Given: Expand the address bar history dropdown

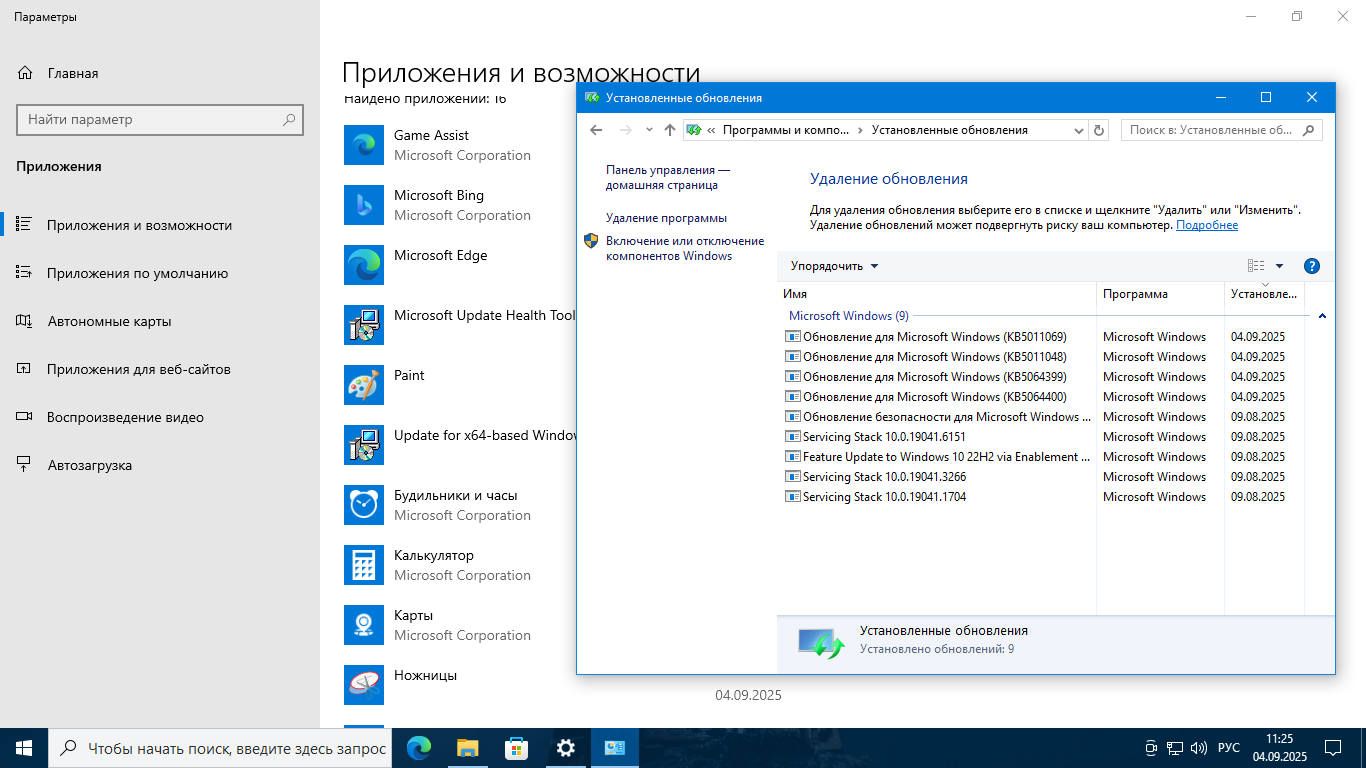Looking at the screenshot, I should click(x=1079, y=130).
